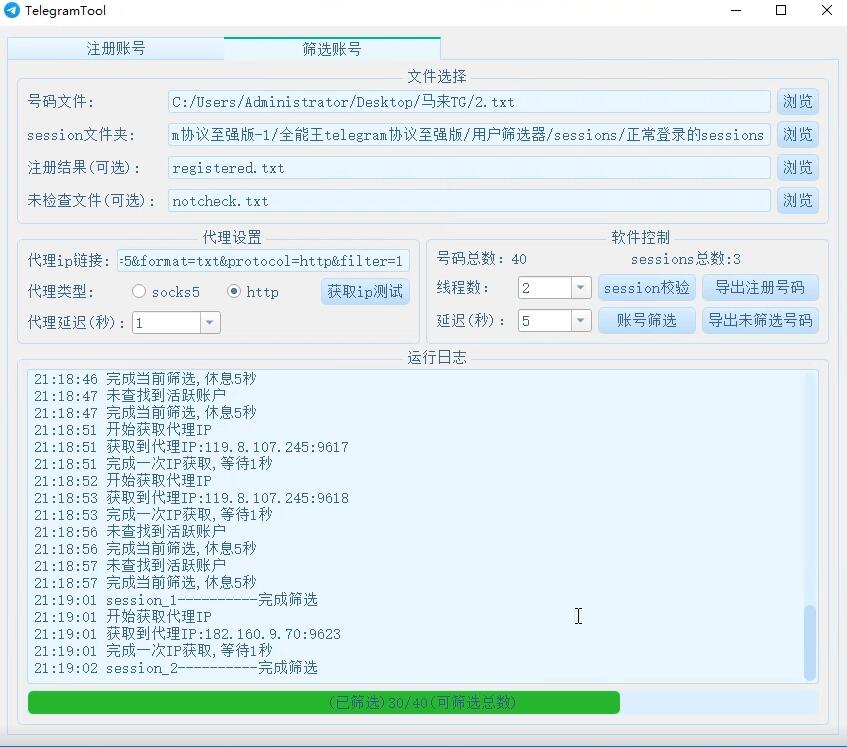The width and height of the screenshot is (847, 747).
Task: Click the 号码总数: 40 label
Action: click(x=481, y=259)
